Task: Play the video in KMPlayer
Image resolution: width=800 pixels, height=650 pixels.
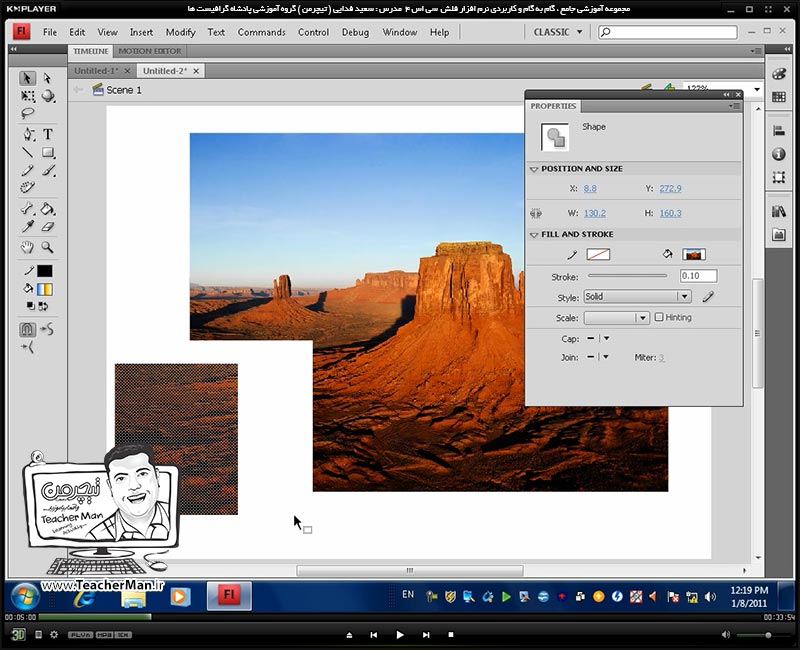Action: pyautogui.click(x=399, y=635)
